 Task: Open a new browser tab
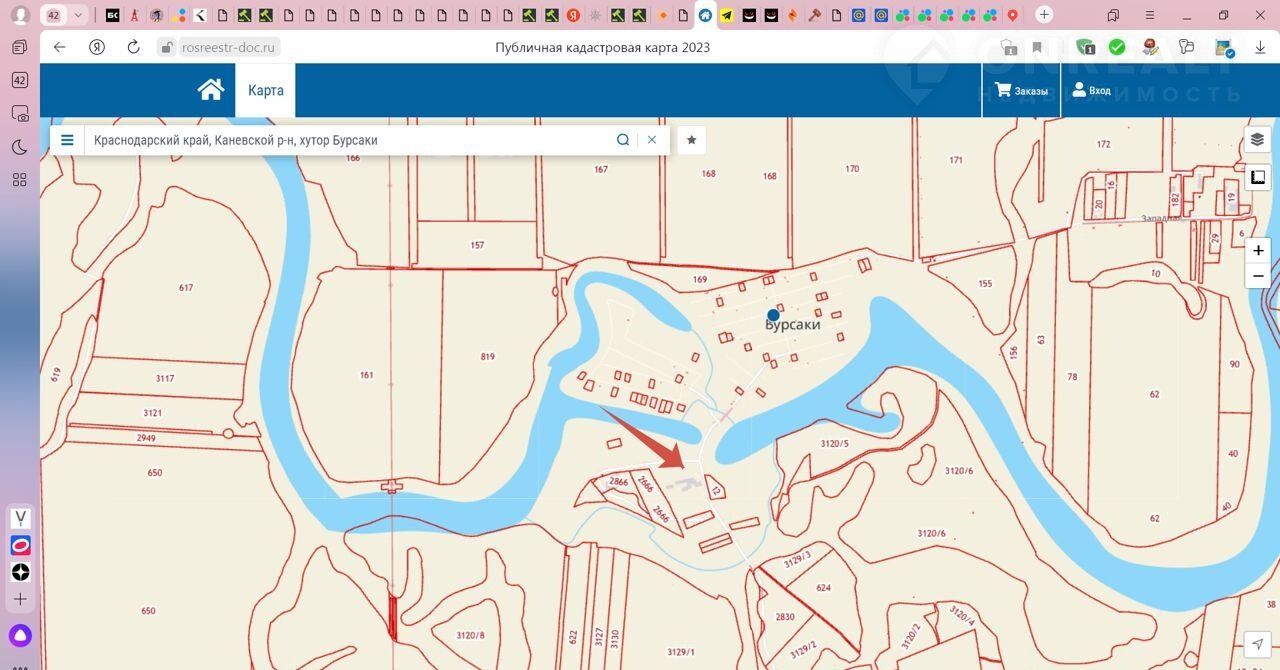[x=1044, y=14]
